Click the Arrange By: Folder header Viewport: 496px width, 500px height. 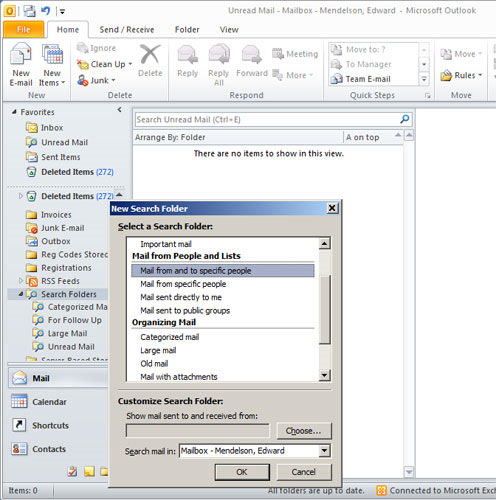(170, 137)
